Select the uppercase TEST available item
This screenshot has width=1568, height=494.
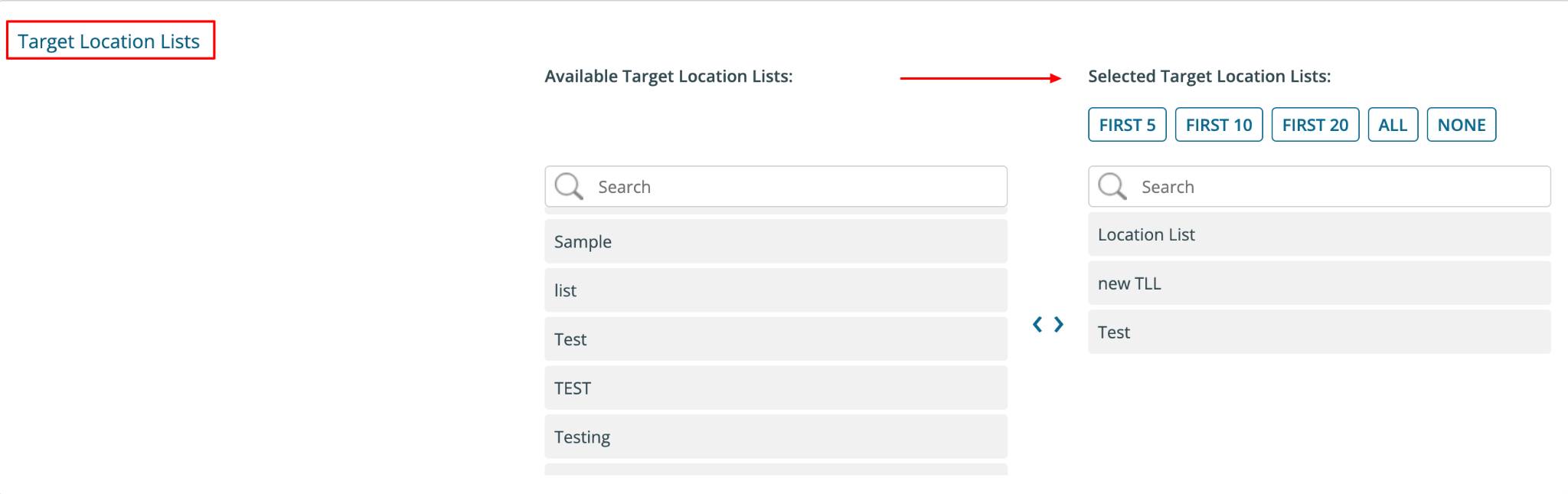pos(776,388)
